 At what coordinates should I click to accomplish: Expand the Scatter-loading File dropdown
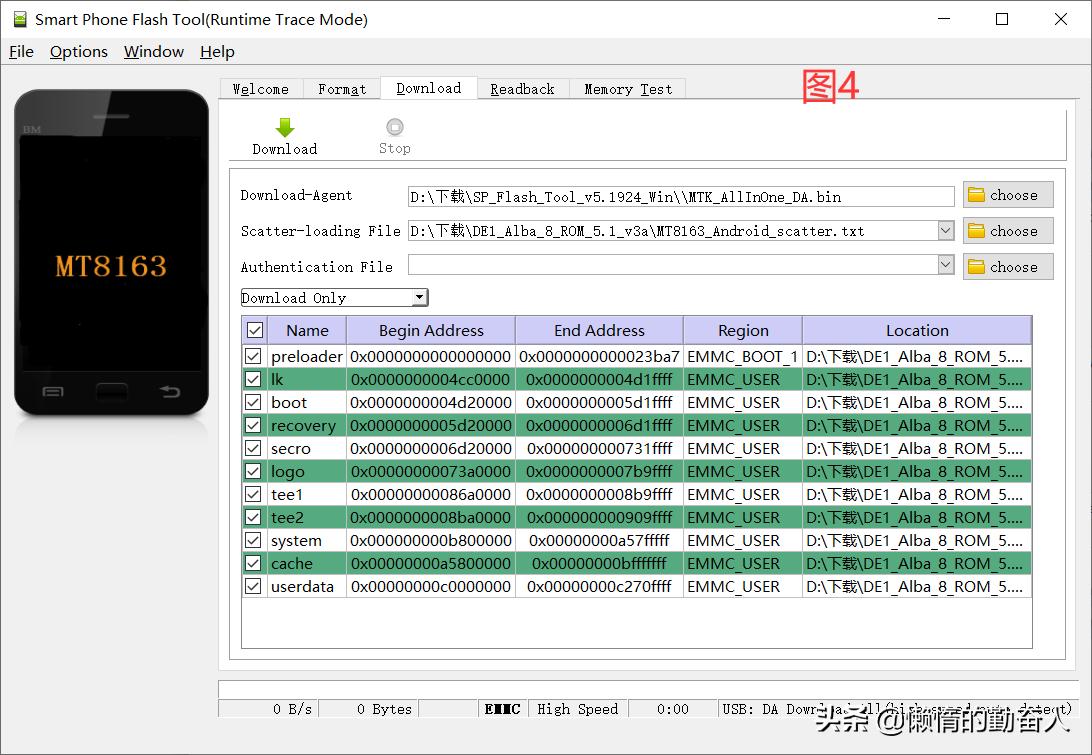pos(946,231)
